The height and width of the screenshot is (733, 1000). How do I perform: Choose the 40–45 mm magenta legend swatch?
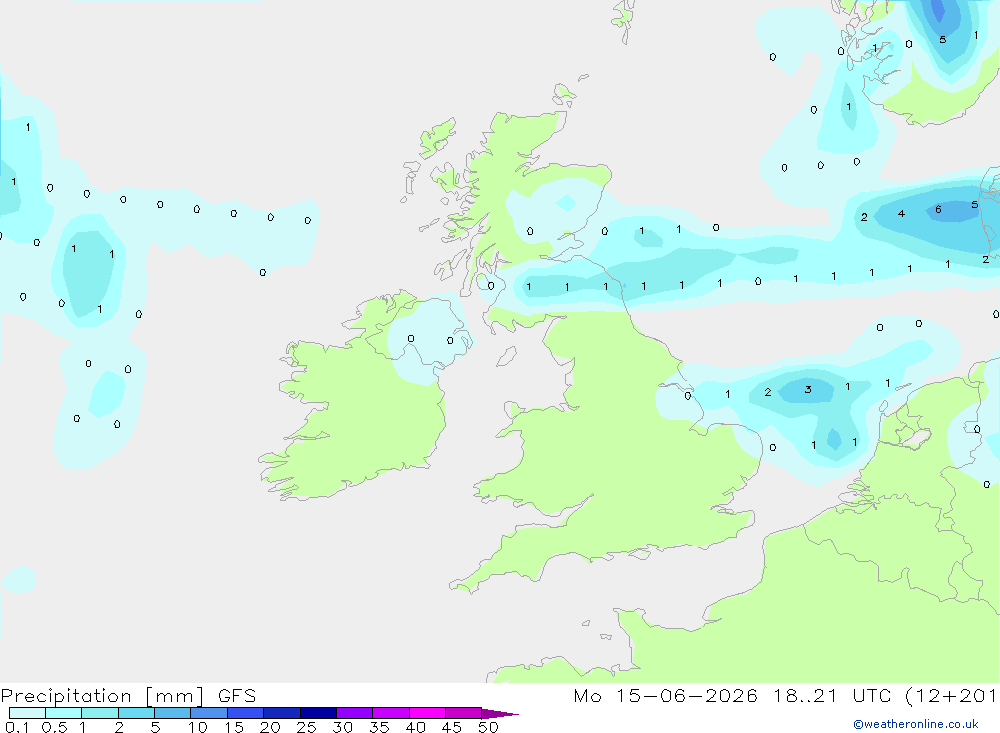click(x=427, y=713)
